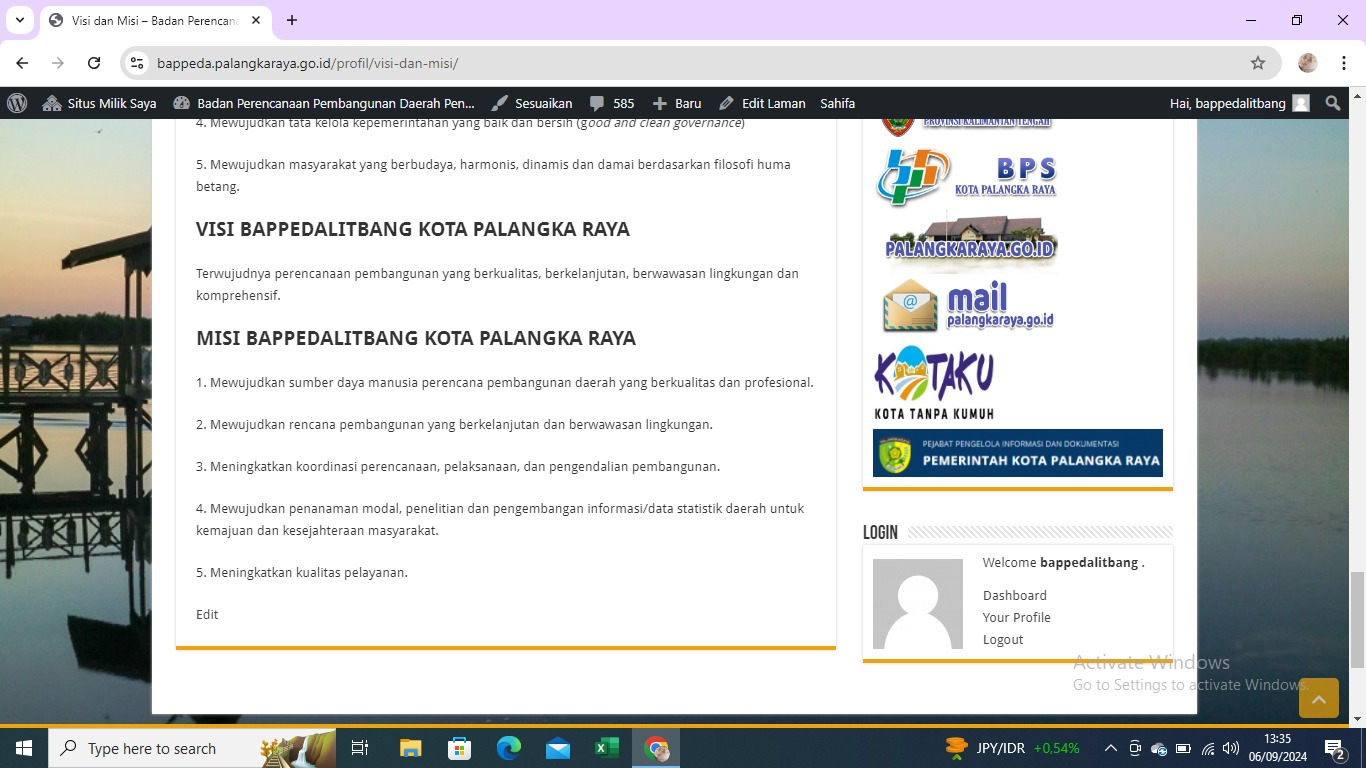The height and width of the screenshot is (768, 1366).
Task: Open Microsoft Edge from the taskbar
Action: 509,748
